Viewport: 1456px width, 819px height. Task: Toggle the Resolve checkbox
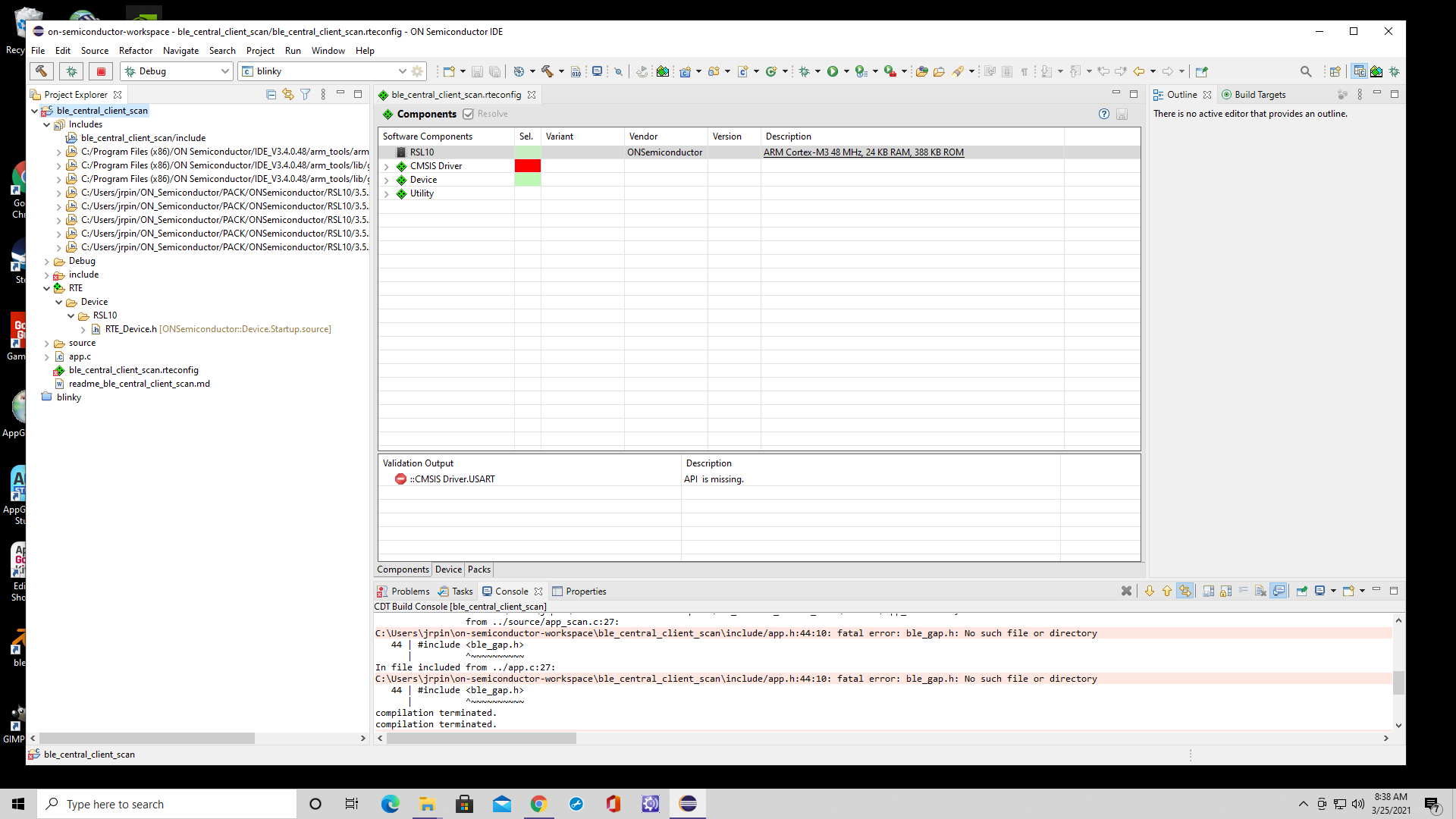pyautogui.click(x=469, y=115)
